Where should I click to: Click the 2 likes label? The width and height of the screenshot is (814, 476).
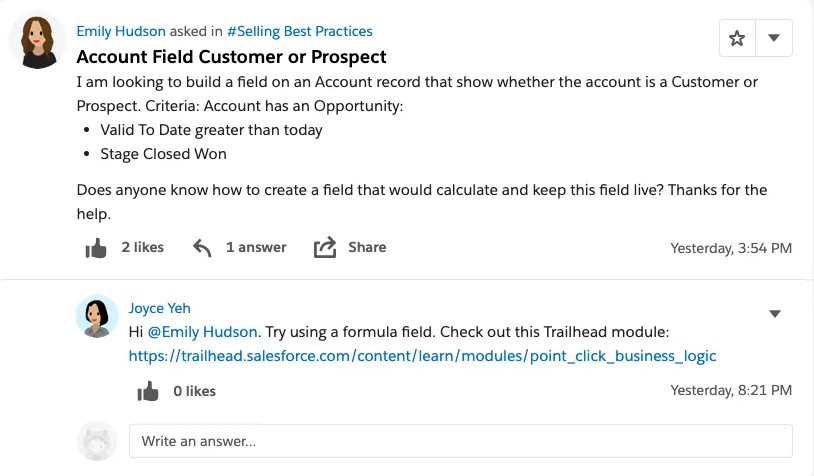click(x=143, y=247)
